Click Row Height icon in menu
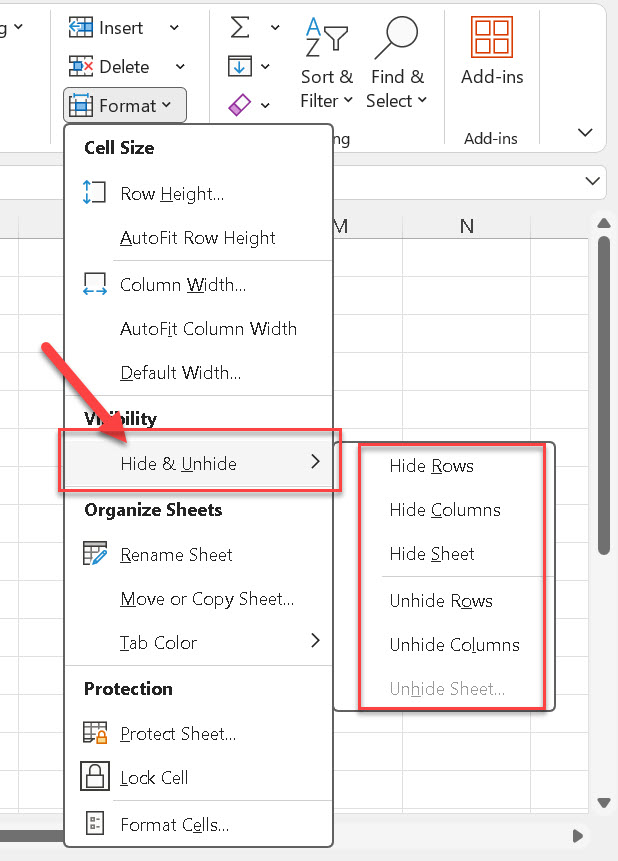The width and height of the screenshot is (618, 861). click(94, 193)
